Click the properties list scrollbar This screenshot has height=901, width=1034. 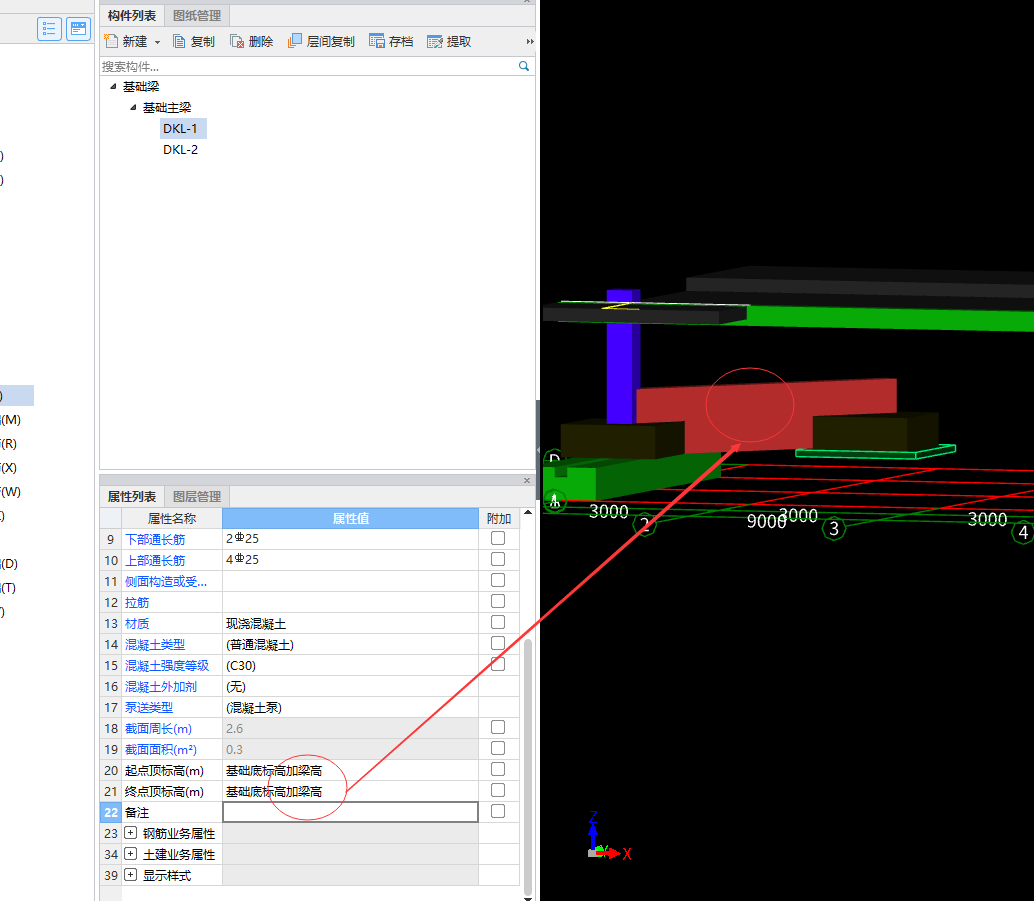pyautogui.click(x=528, y=765)
